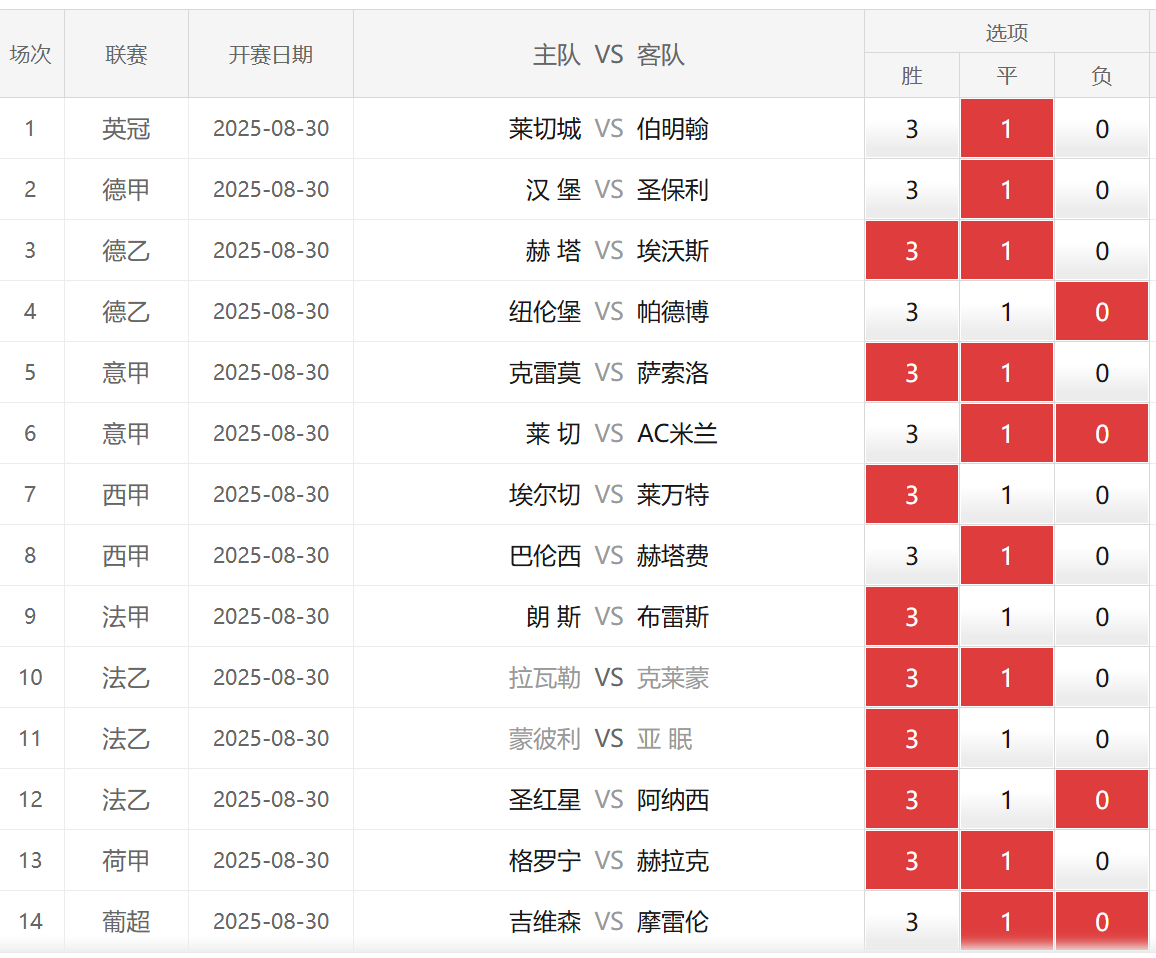Deselect win option 3 for 格罗宁 vs 赫拉克
1156x958 pixels.
tap(912, 861)
